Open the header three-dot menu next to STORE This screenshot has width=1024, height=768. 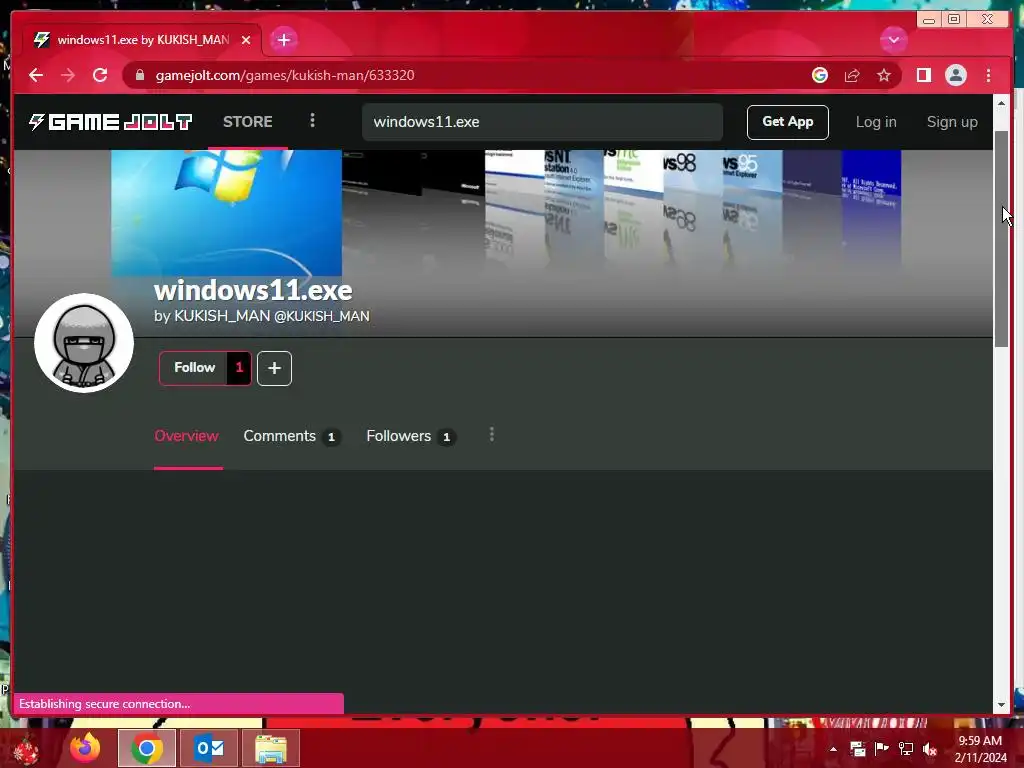click(312, 121)
